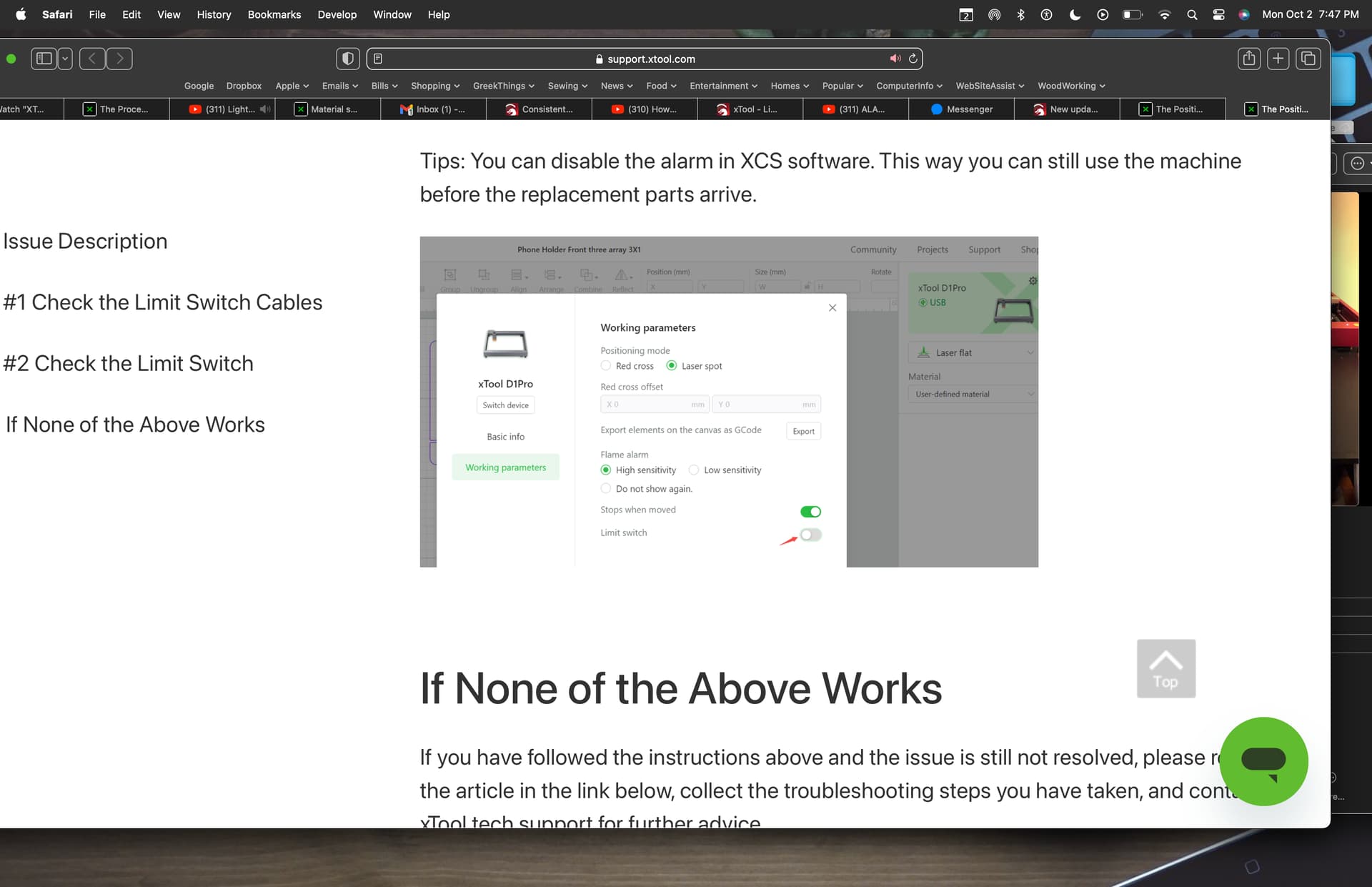Go back to the previous page
This screenshot has height=887, width=1372.
pos(92,59)
